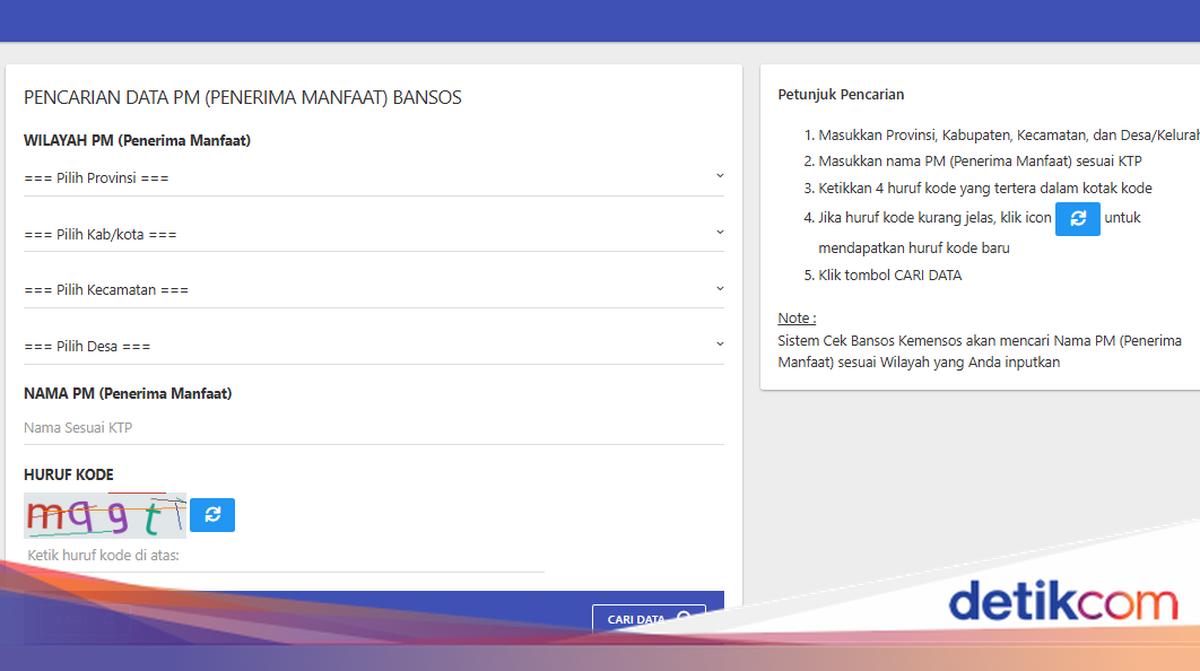1200x671 pixels.
Task: Click the Petunjuk Pencarian panel heading
Action: tap(841, 94)
